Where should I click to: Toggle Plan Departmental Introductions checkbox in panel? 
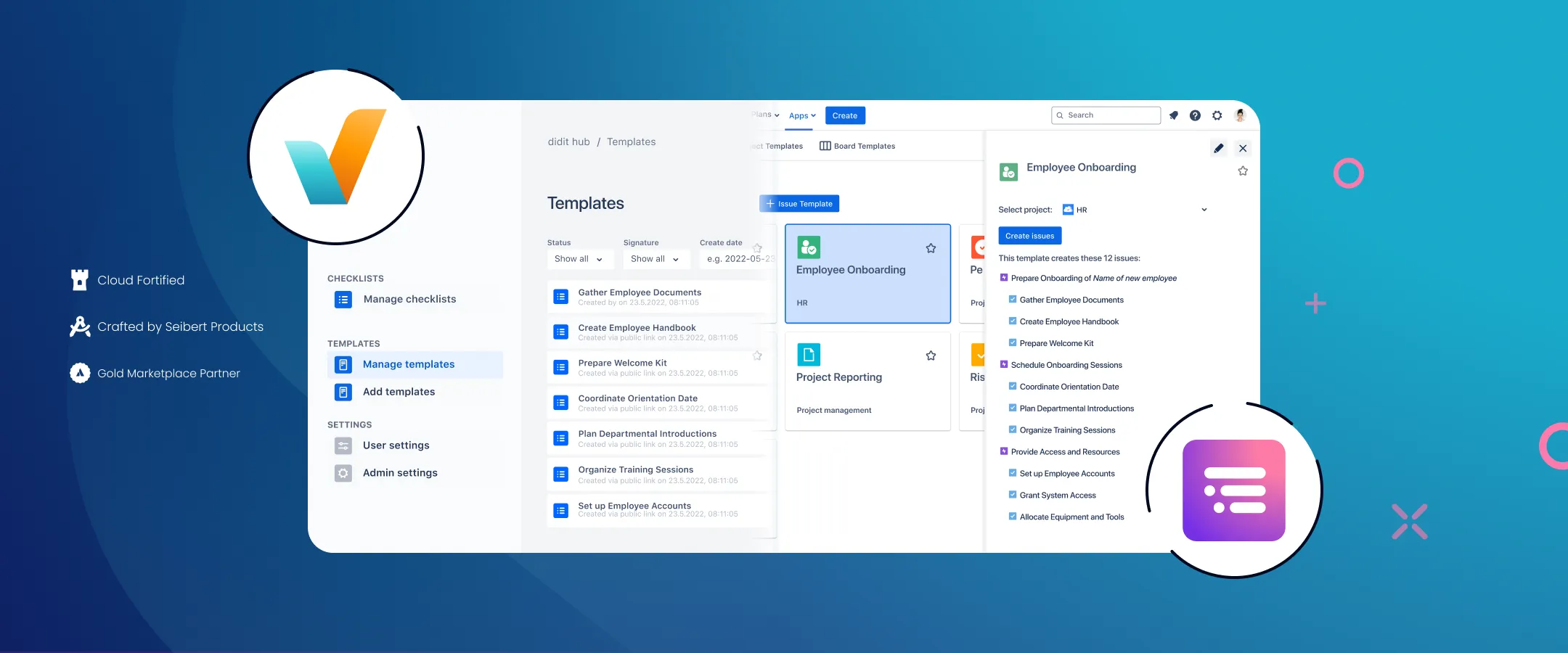pos(1013,408)
